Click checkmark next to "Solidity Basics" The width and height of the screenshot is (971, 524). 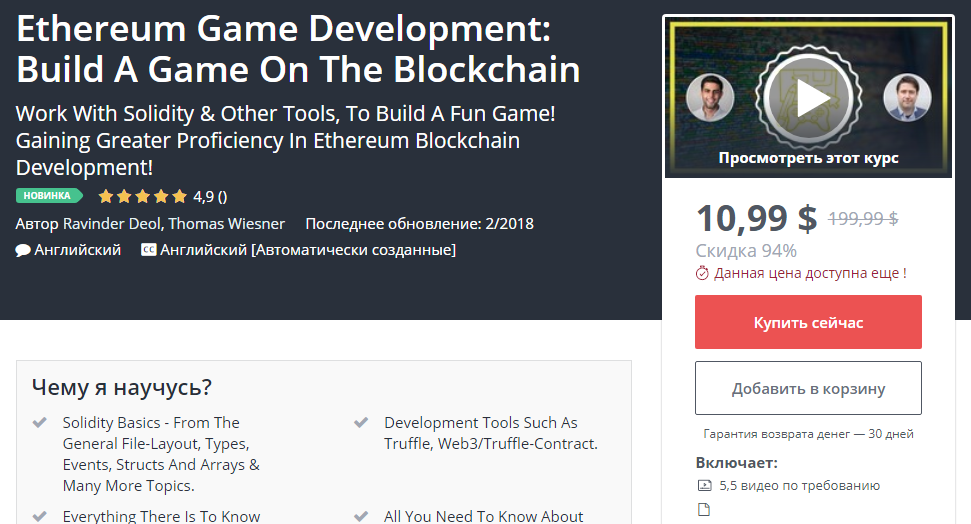coord(40,423)
